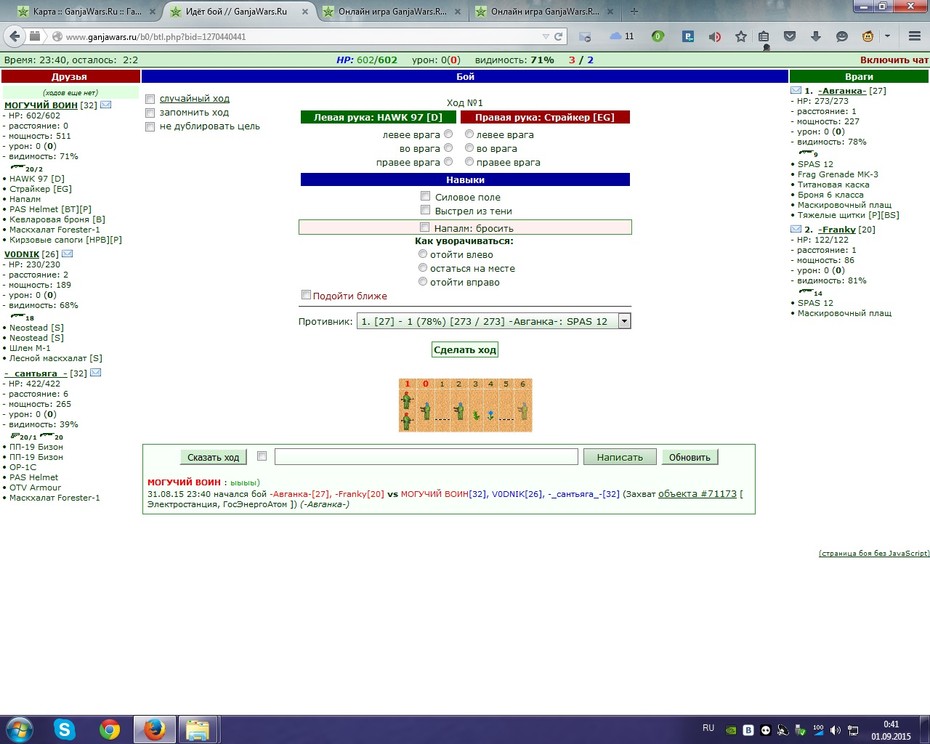Screen dimensions: 930x744
Task: Switch to the third tab 'Онлайн игра GanjaWars'
Action: (391, 11)
